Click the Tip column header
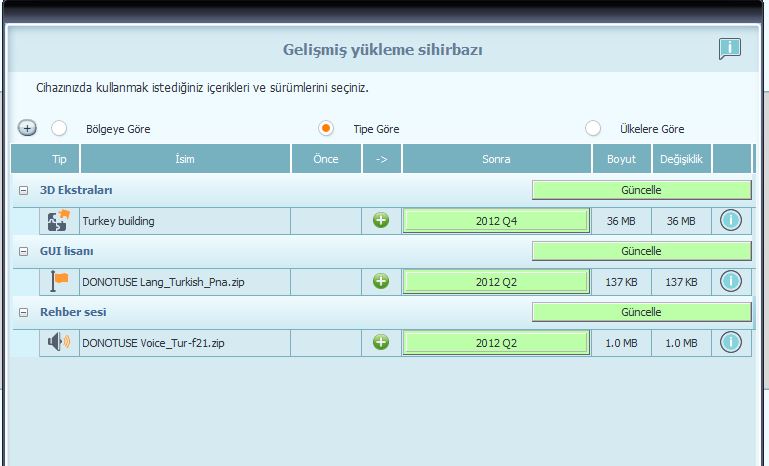769x466 pixels. pos(45,158)
